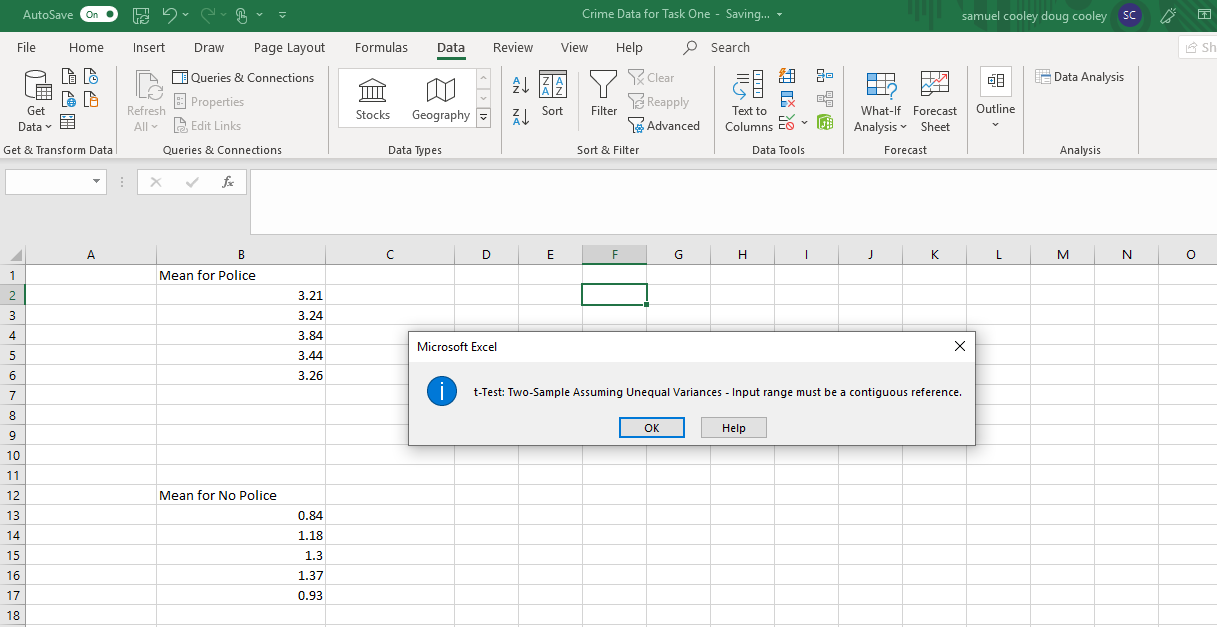Open the Manage Data Model icon
The height and width of the screenshot is (627, 1217).
click(824, 122)
